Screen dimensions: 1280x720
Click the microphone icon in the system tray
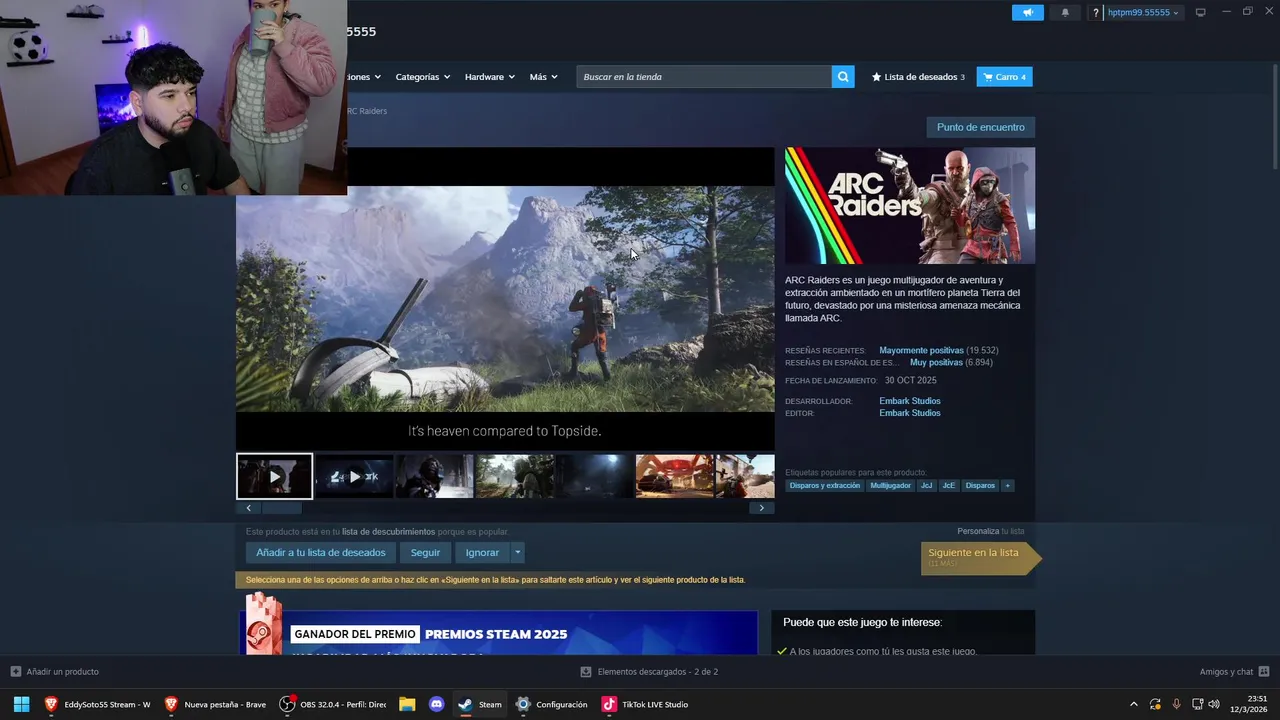(x=1176, y=704)
